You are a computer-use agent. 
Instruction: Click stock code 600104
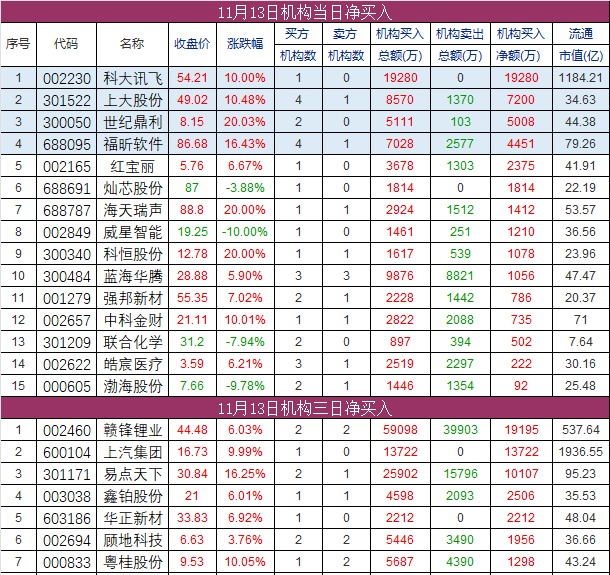67,453
